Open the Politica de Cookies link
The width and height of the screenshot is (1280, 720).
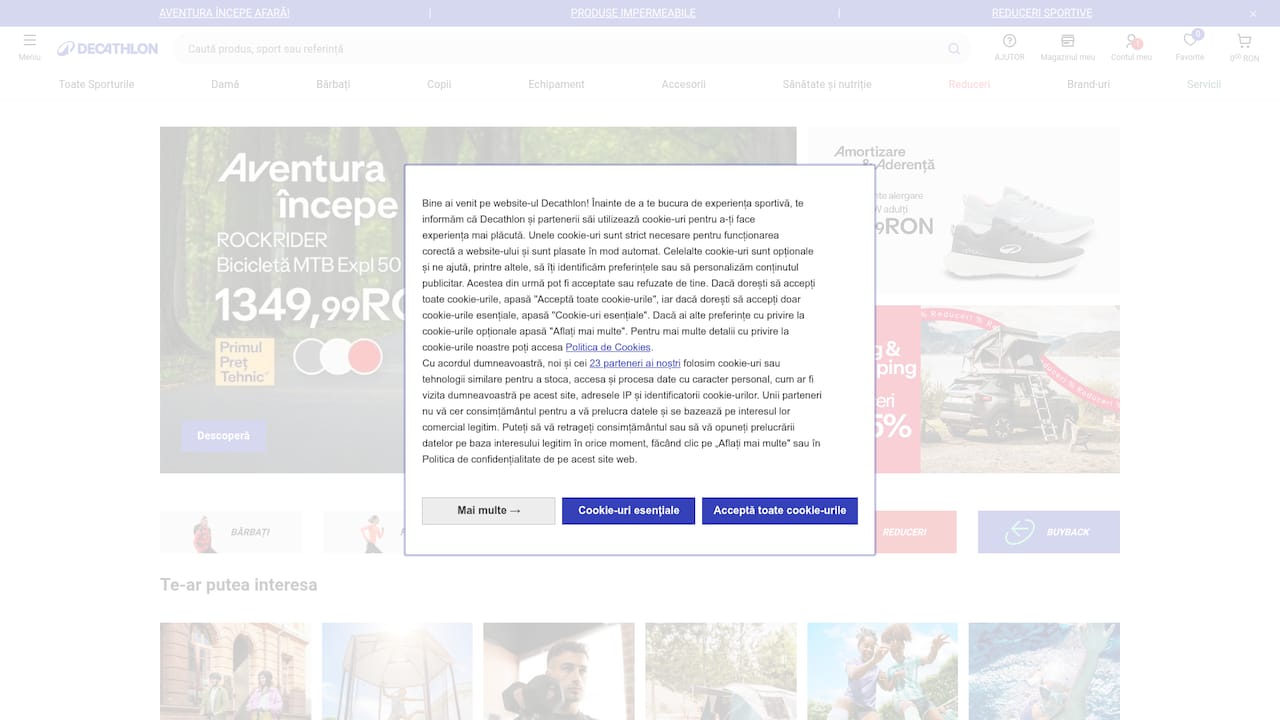coord(608,347)
